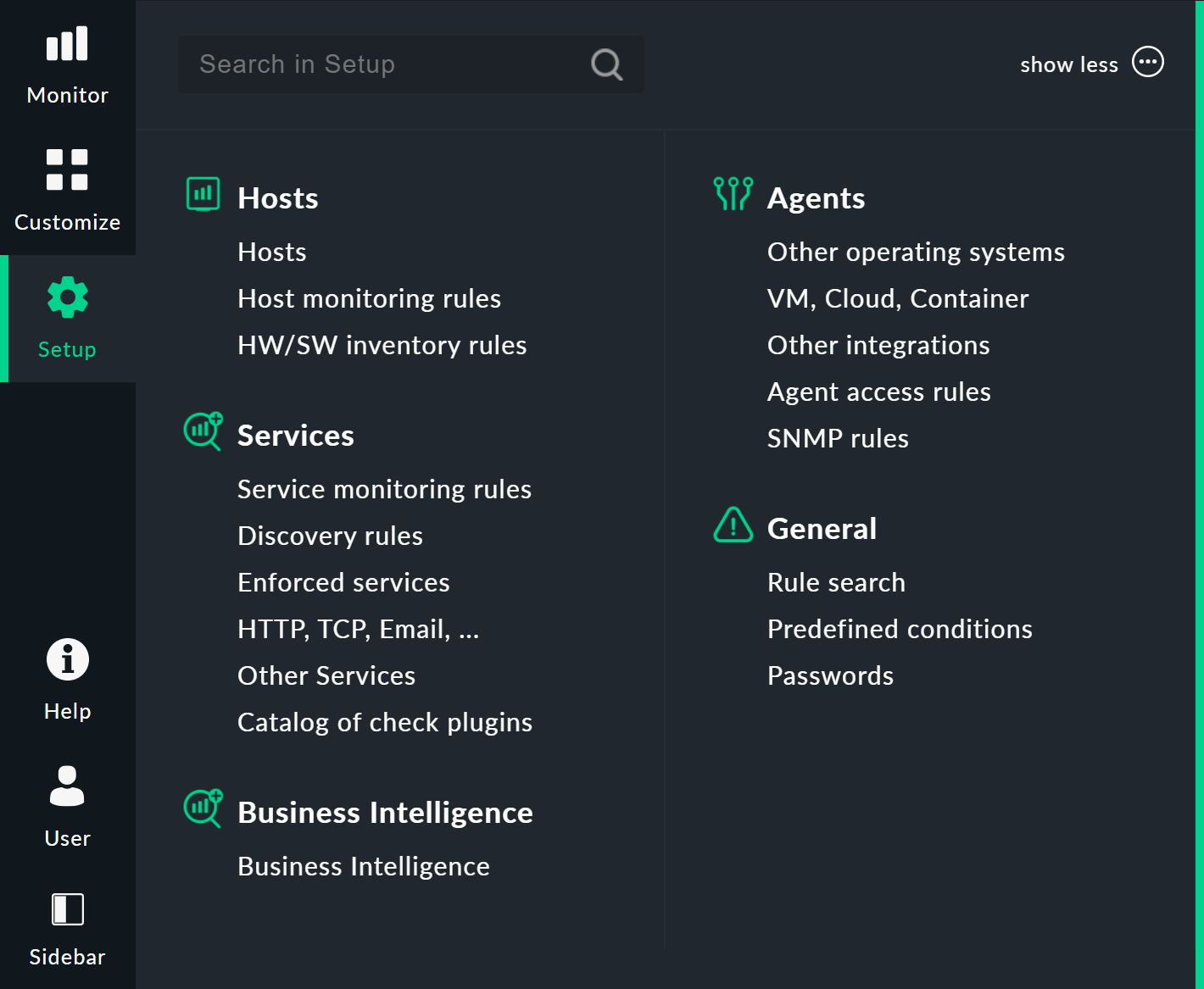Open the User profile icon
Screen dimensions: 1204x989
67,786
